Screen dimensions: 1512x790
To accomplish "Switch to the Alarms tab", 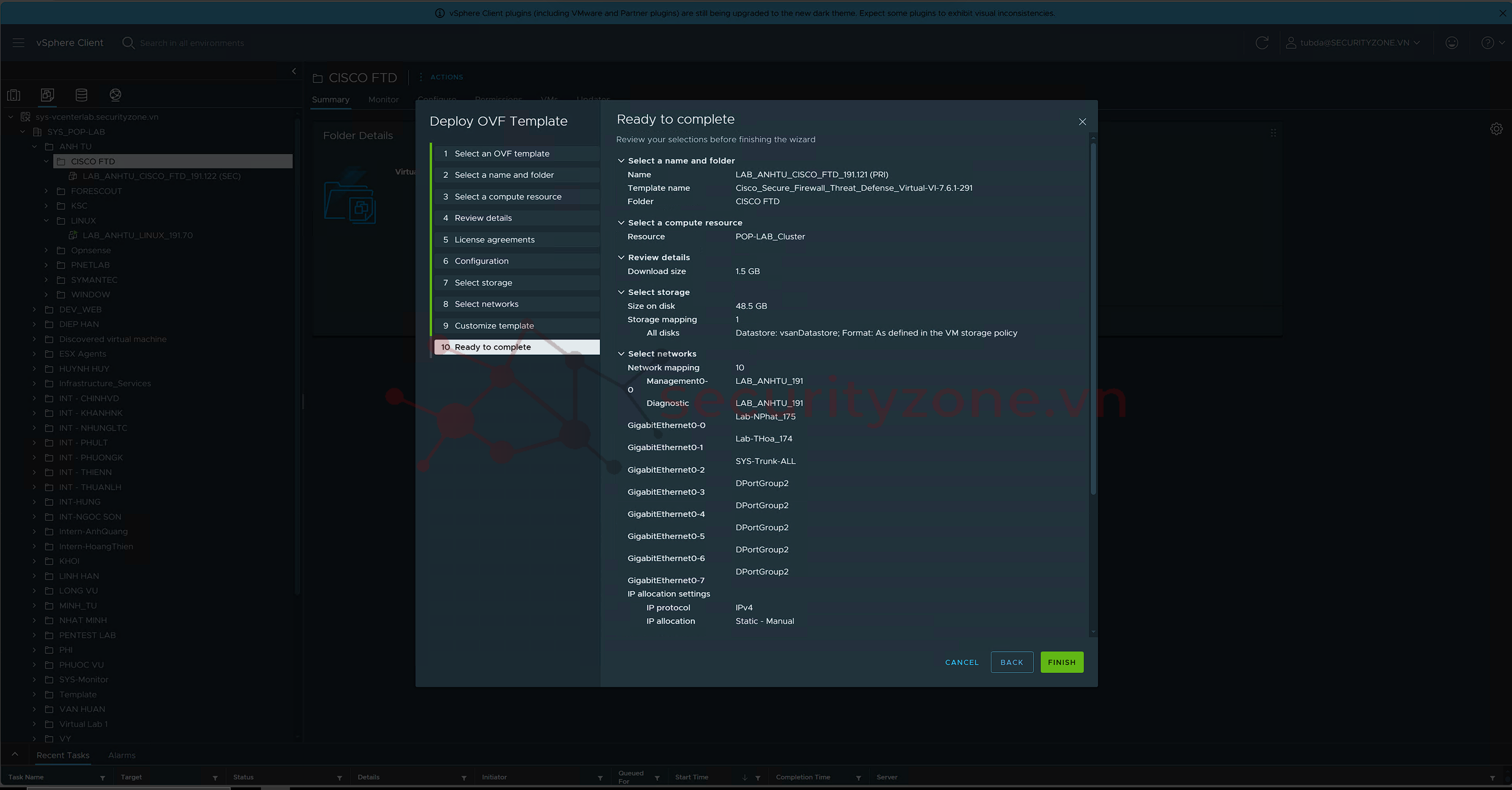I will pyautogui.click(x=121, y=755).
